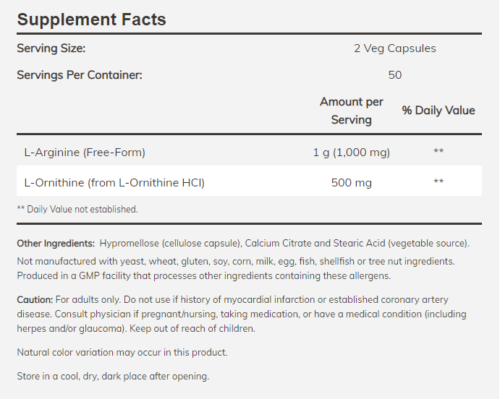The height and width of the screenshot is (399, 500).
Task: Click the 2 Veg Capsules value
Action: pos(395,48)
